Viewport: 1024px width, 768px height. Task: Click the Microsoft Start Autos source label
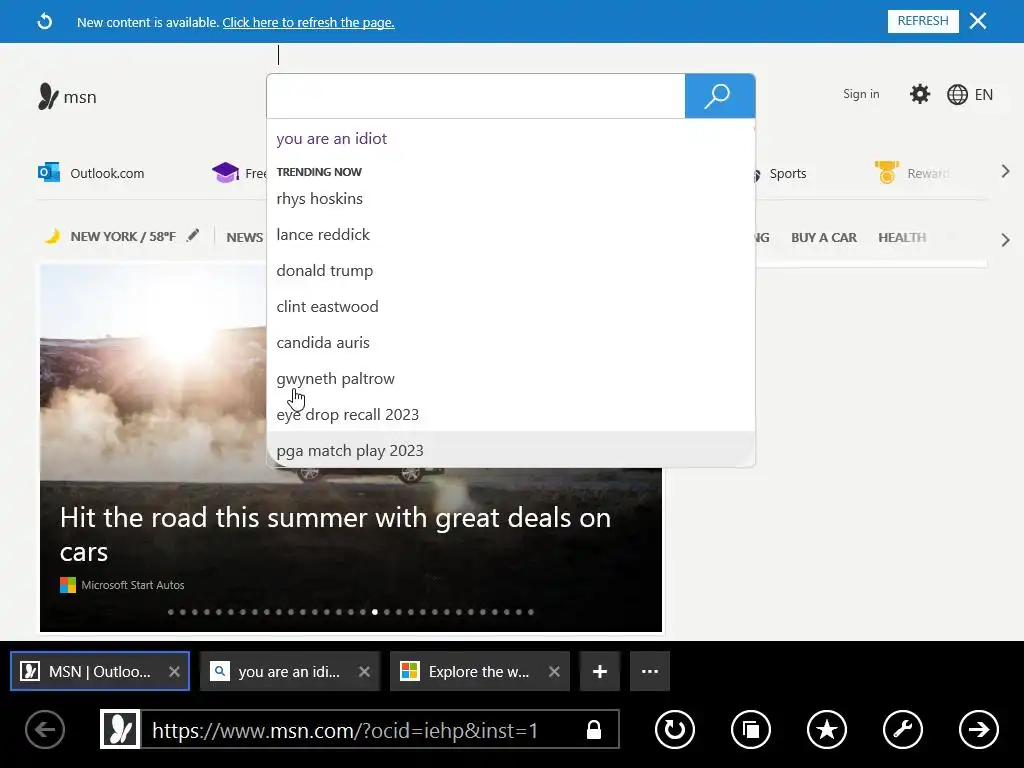[x=133, y=585]
